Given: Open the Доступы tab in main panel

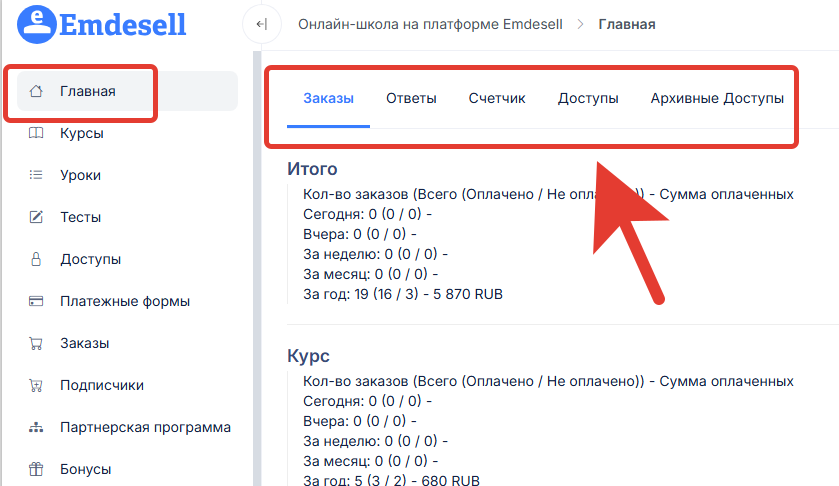Looking at the screenshot, I should tap(588, 98).
